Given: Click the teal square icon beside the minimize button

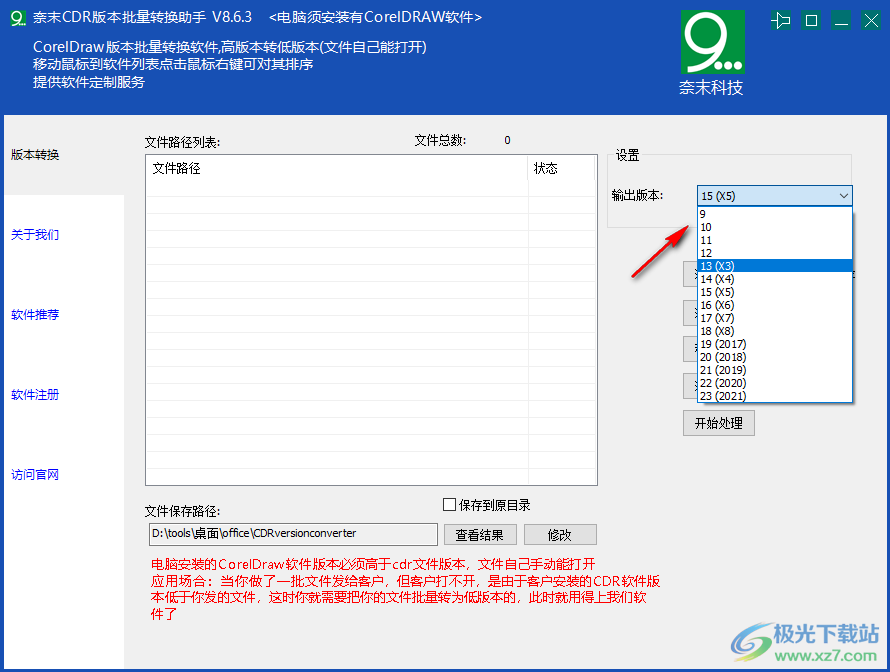Looking at the screenshot, I should point(811,20).
